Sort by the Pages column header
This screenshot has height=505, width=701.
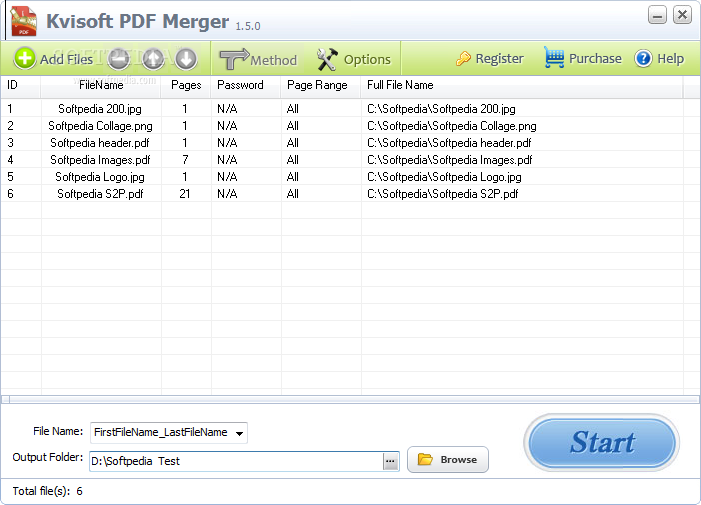(186, 85)
